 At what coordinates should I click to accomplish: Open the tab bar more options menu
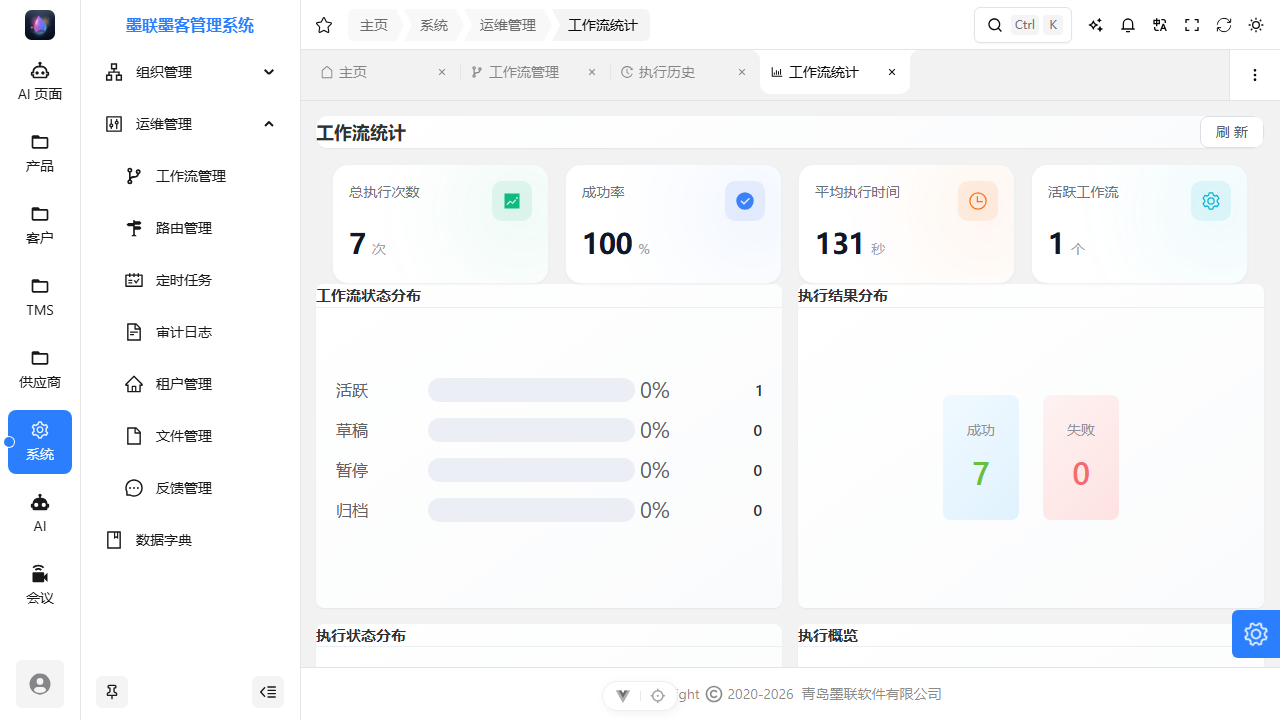(x=1255, y=75)
